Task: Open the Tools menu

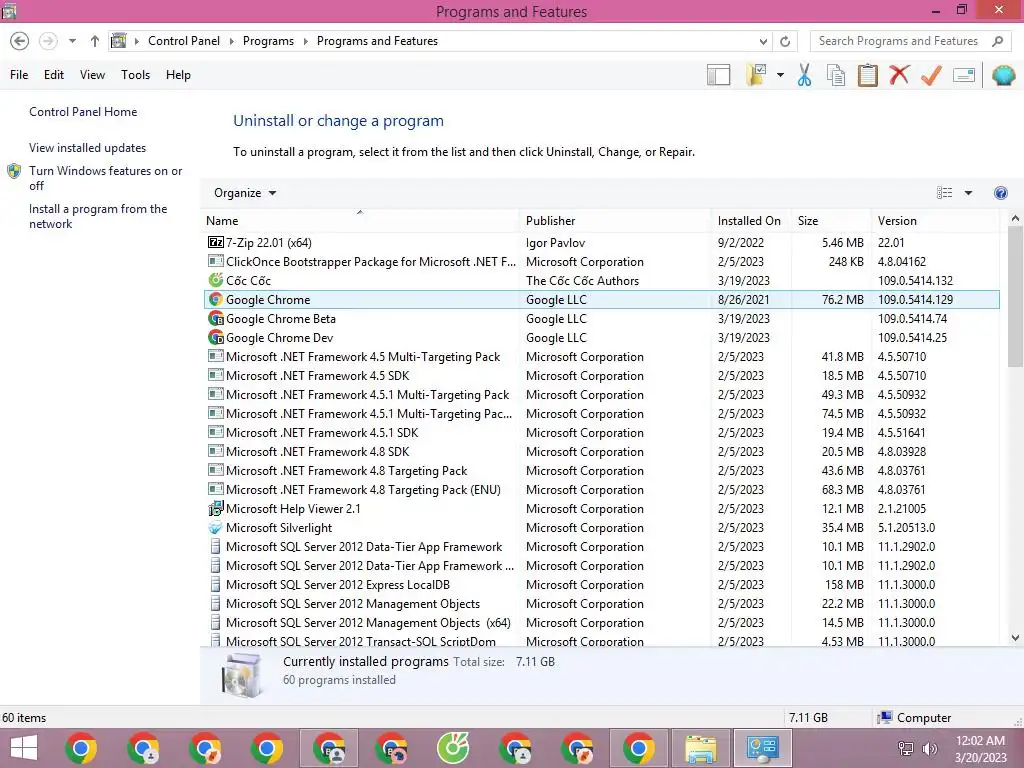Action: tap(135, 75)
